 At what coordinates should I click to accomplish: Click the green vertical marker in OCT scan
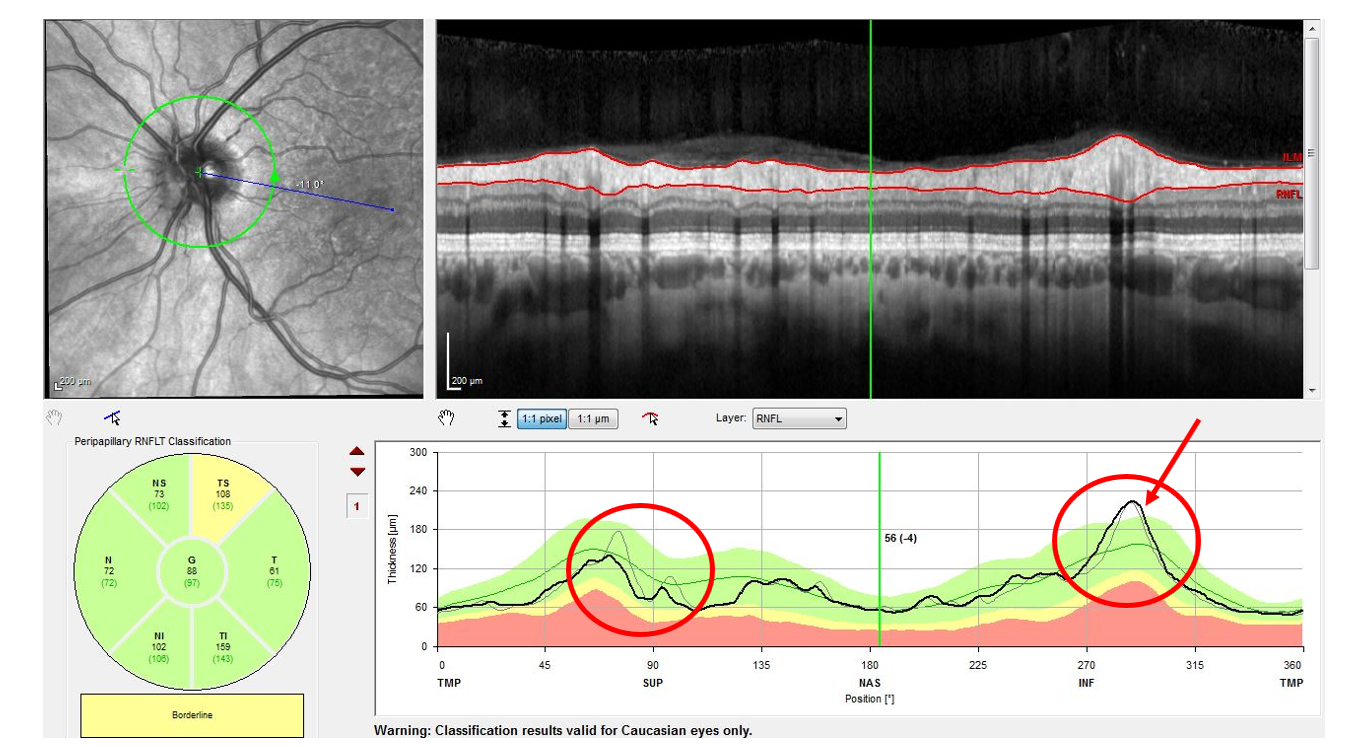point(871,208)
